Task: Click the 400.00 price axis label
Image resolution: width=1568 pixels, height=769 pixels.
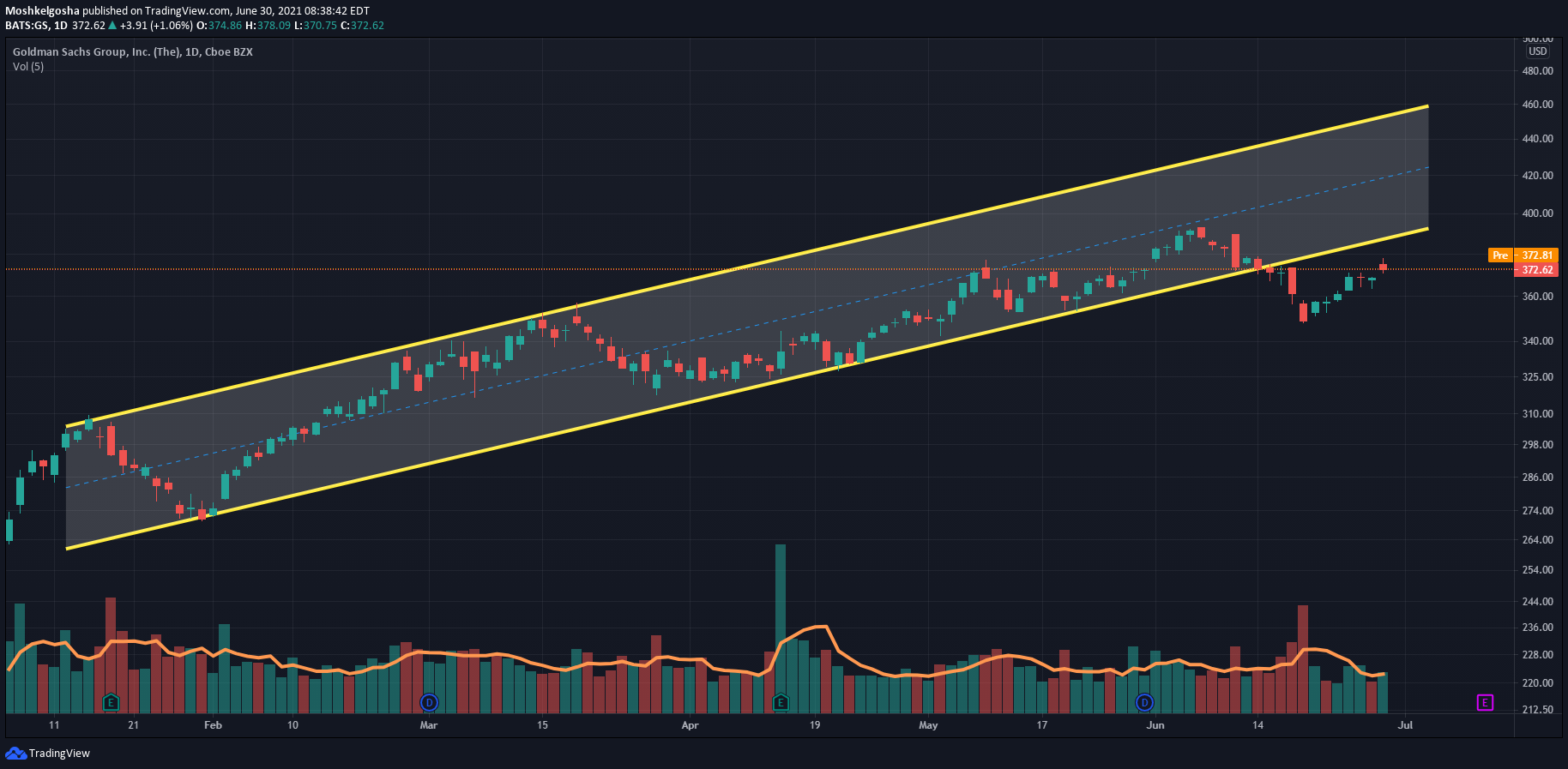Action: pyautogui.click(x=1537, y=213)
